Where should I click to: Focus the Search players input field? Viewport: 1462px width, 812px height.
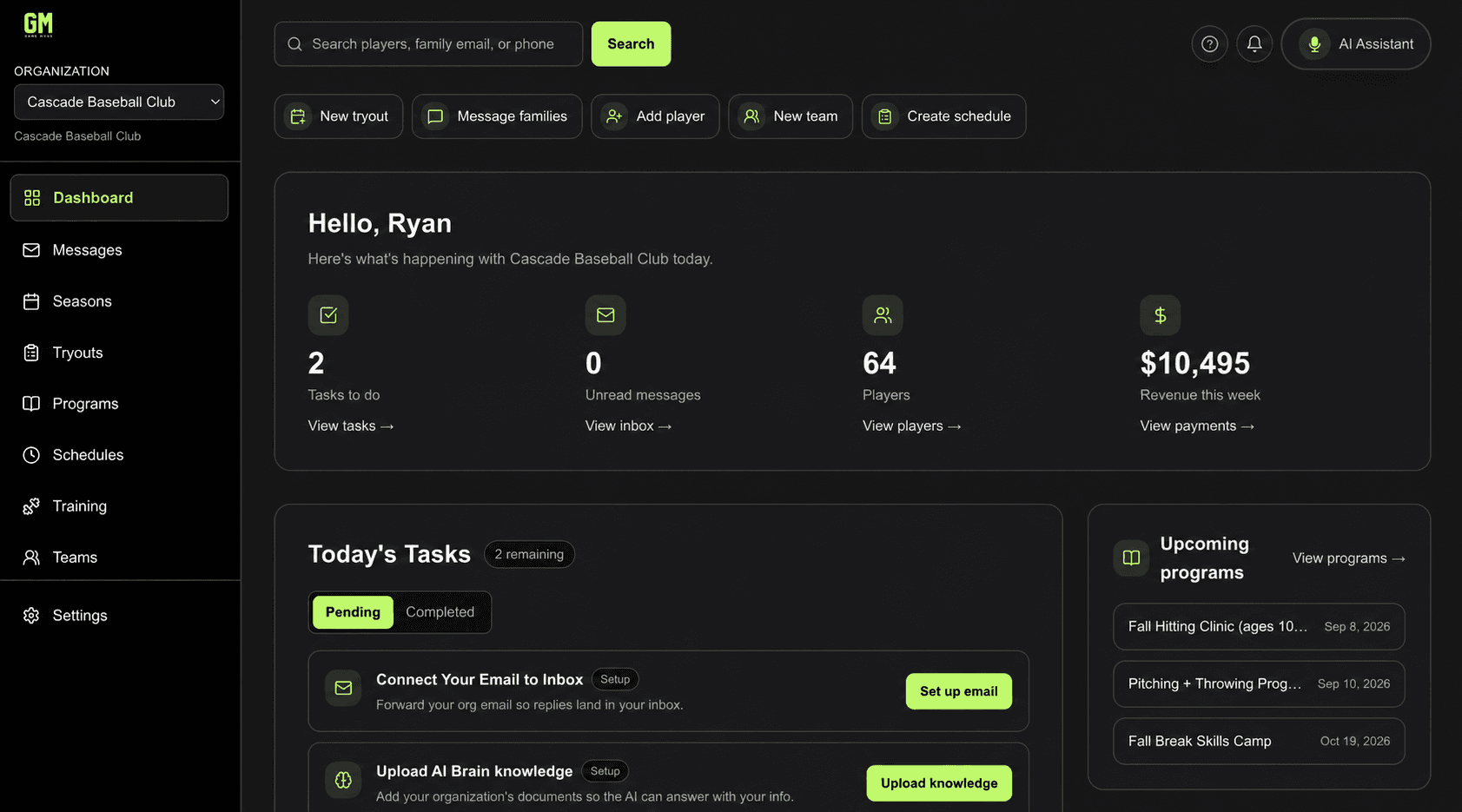(428, 44)
